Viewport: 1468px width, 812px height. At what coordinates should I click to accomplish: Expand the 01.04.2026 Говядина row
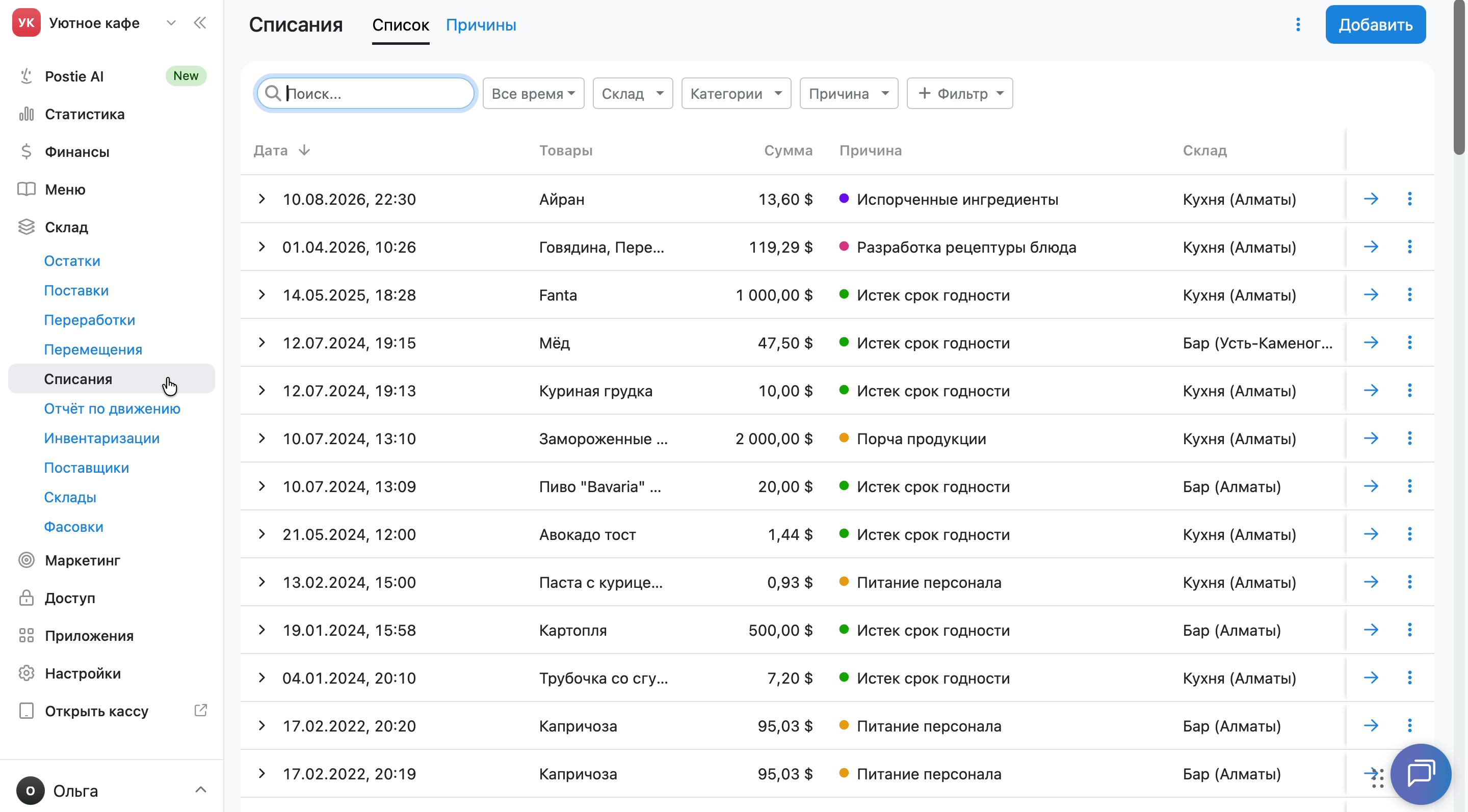coord(261,247)
